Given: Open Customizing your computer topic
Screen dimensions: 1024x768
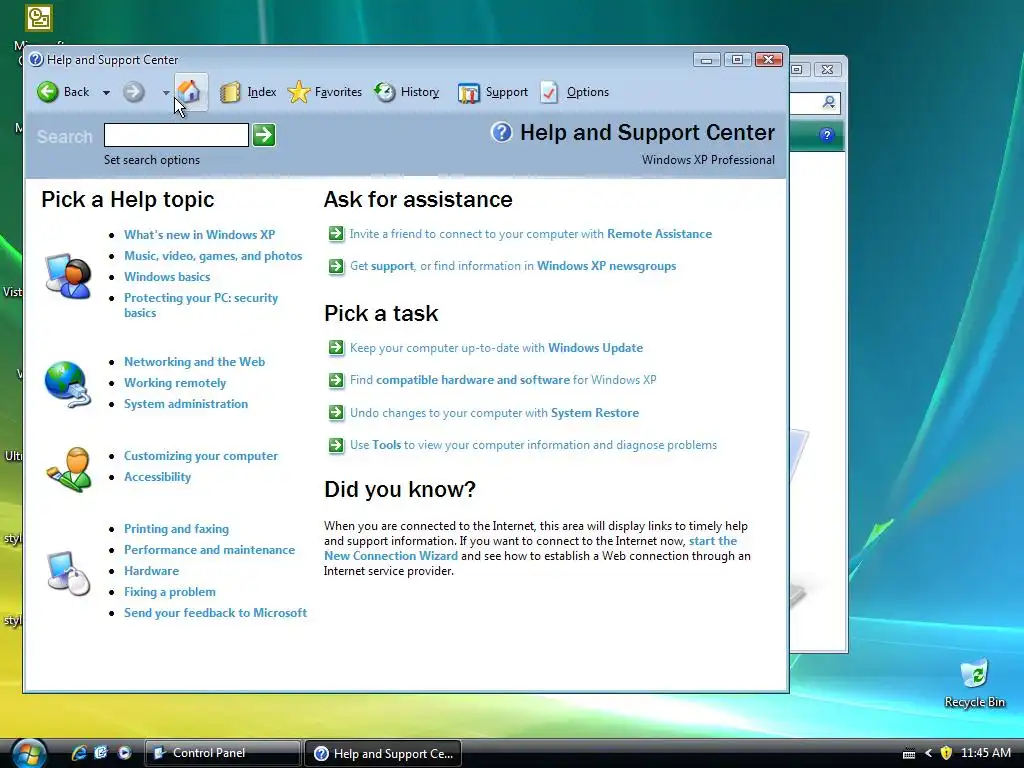Looking at the screenshot, I should click(201, 456).
